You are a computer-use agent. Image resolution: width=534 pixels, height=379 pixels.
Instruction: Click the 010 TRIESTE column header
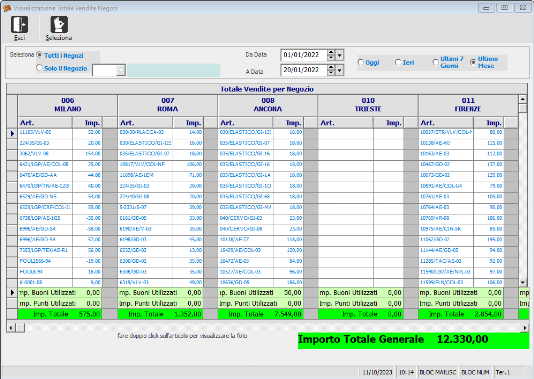(x=368, y=105)
